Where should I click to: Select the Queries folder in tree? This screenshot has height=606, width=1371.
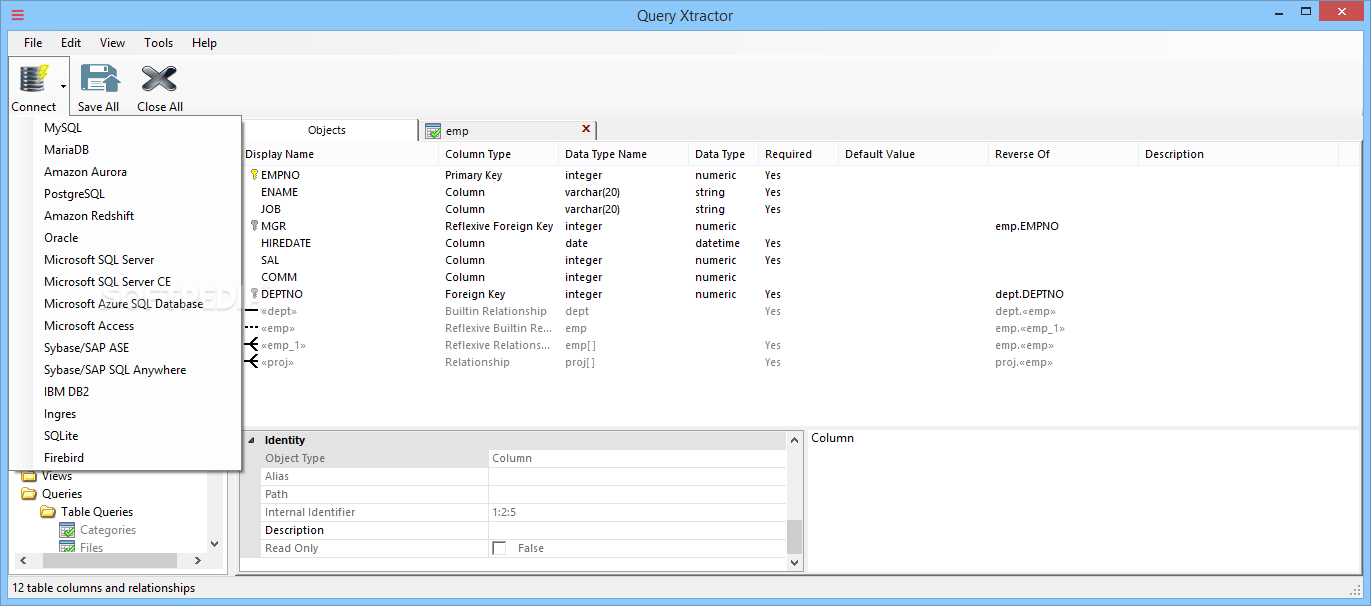pyautogui.click(x=52, y=494)
